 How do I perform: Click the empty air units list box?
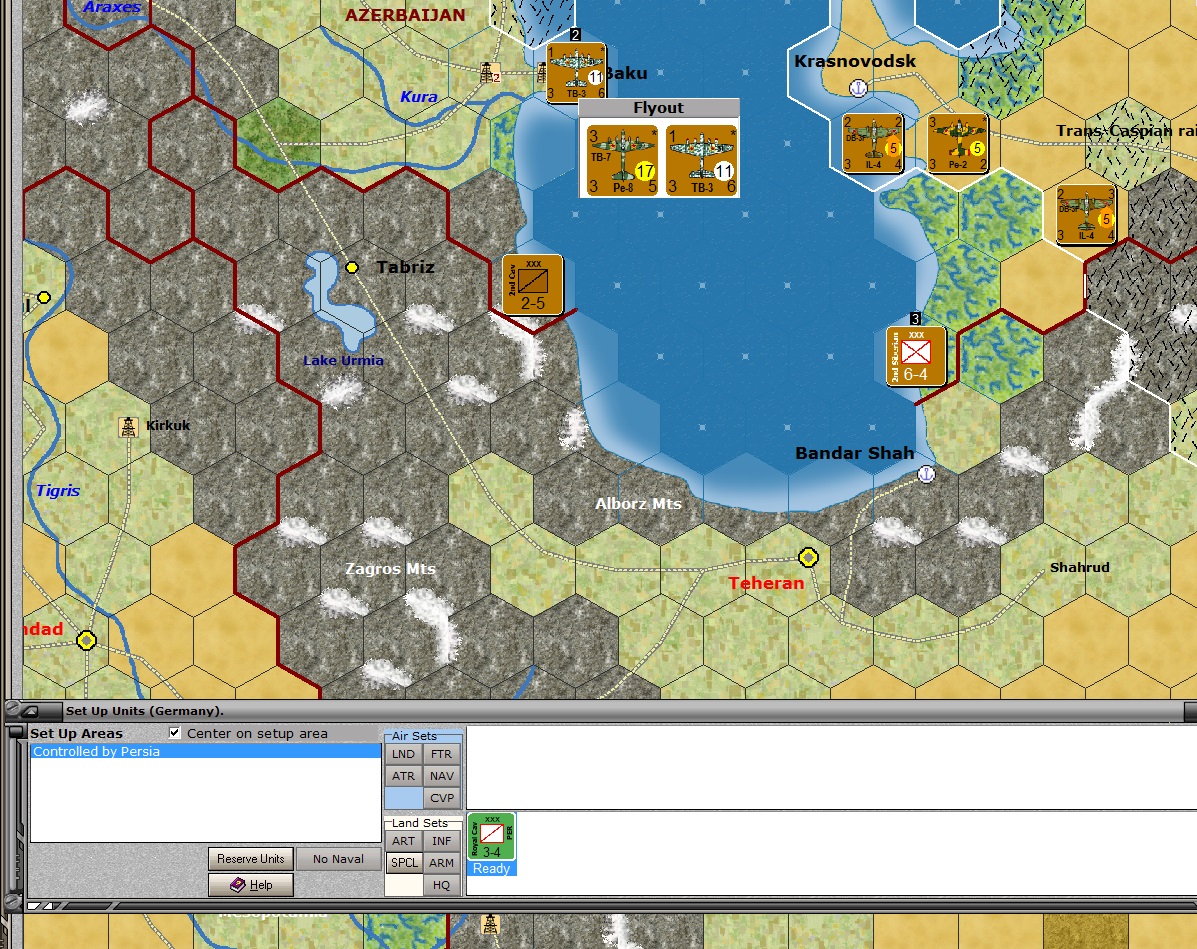click(x=831, y=767)
